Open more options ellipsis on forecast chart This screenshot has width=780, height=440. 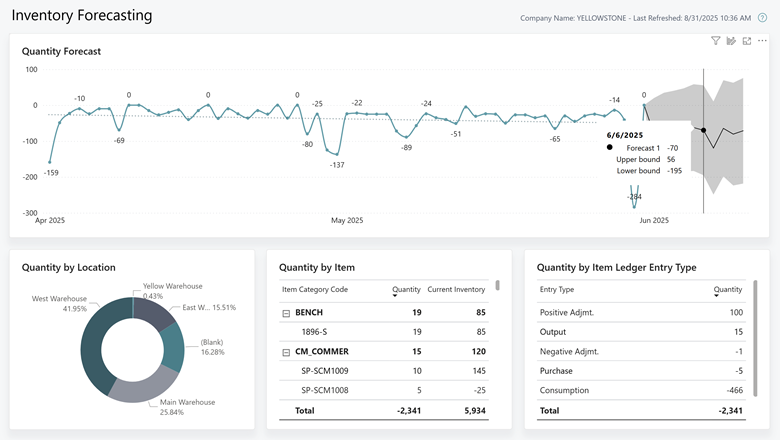point(762,41)
